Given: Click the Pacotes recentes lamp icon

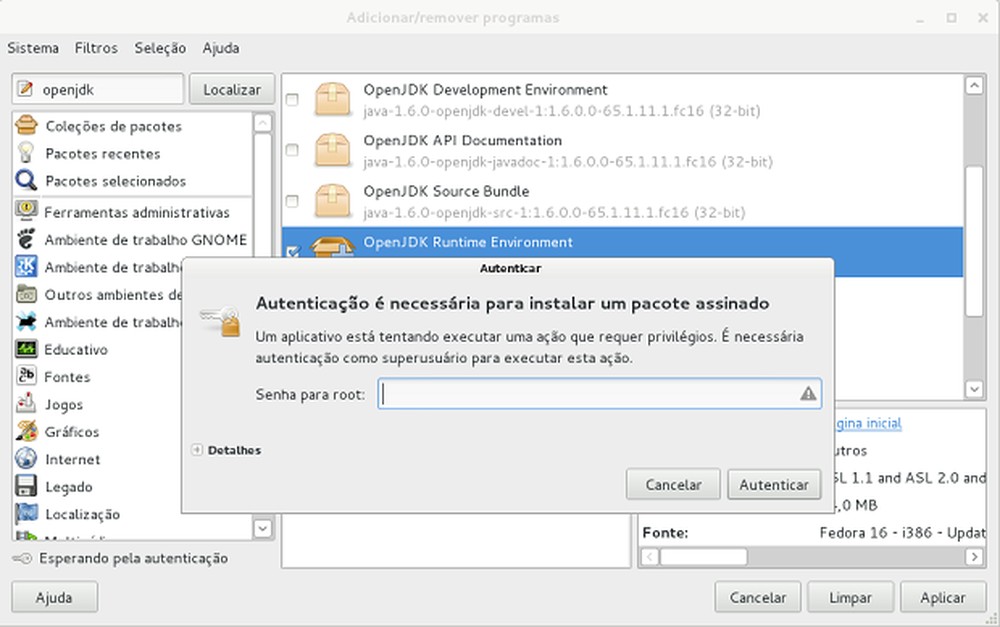Looking at the screenshot, I should [25, 153].
